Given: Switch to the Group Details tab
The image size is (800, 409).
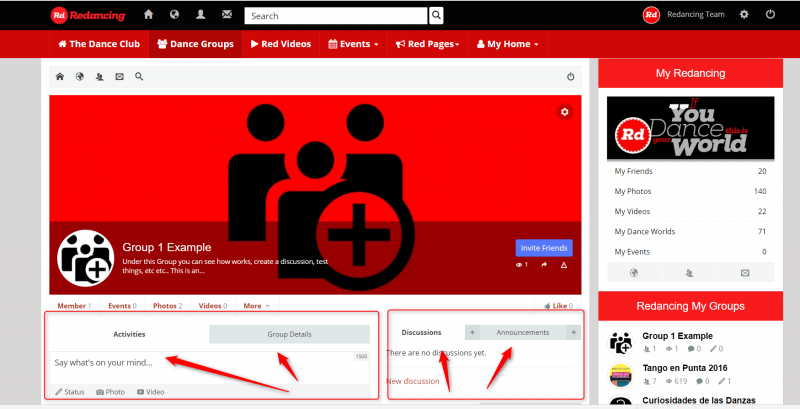Looking at the screenshot, I should point(289,334).
